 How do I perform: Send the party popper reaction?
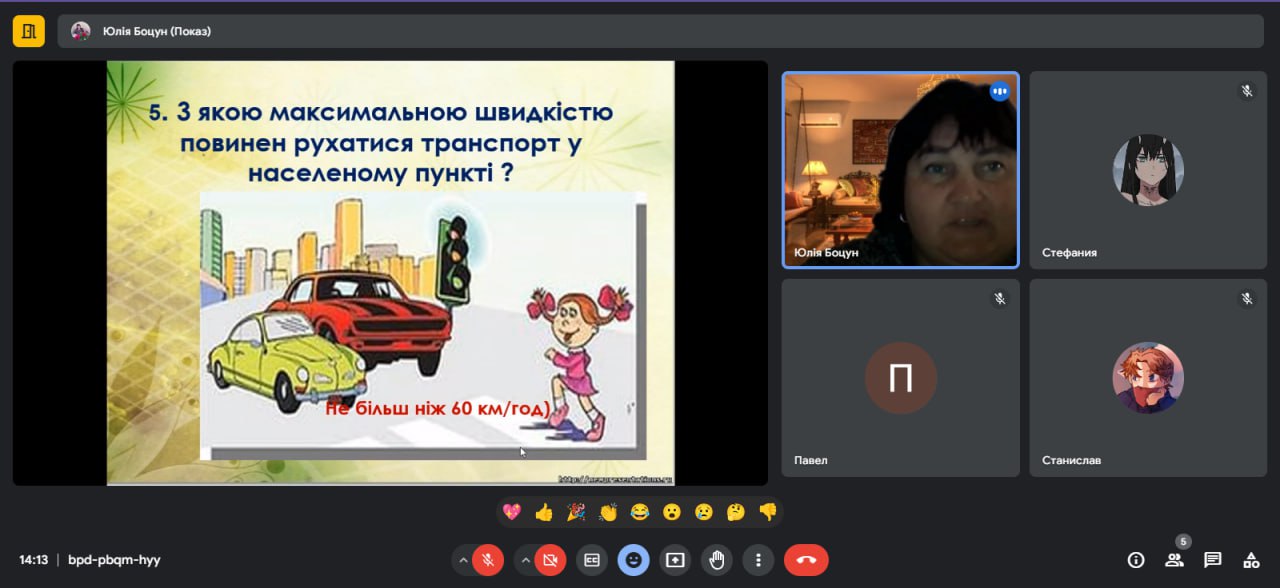(576, 512)
